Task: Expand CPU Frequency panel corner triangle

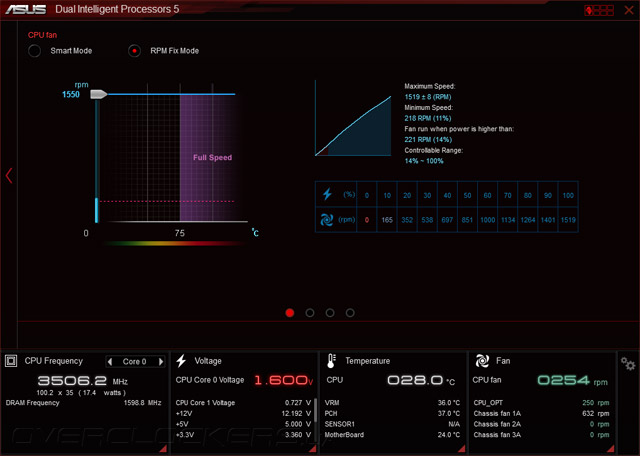Action: (x=163, y=449)
